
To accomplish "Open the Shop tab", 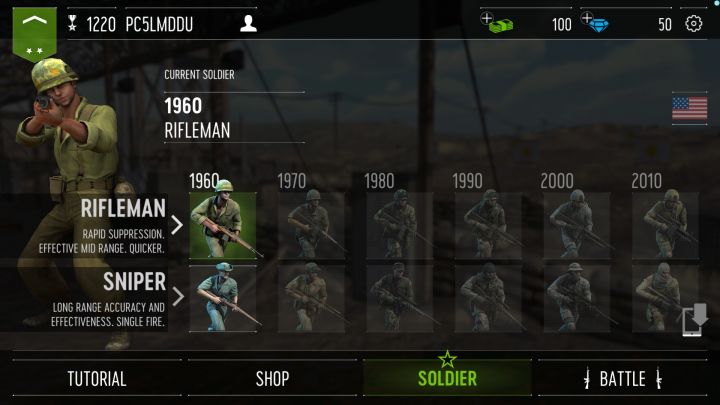I will pos(272,379).
